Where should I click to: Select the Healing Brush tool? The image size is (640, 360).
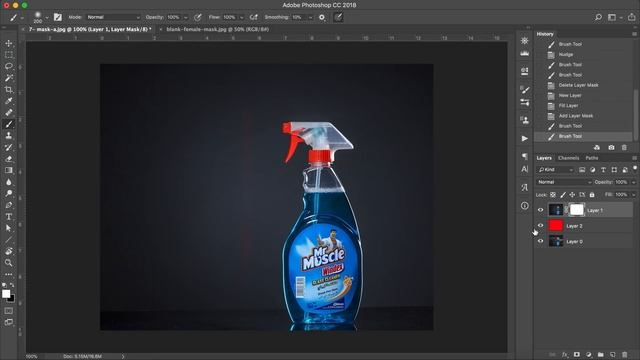pyautogui.click(x=9, y=113)
